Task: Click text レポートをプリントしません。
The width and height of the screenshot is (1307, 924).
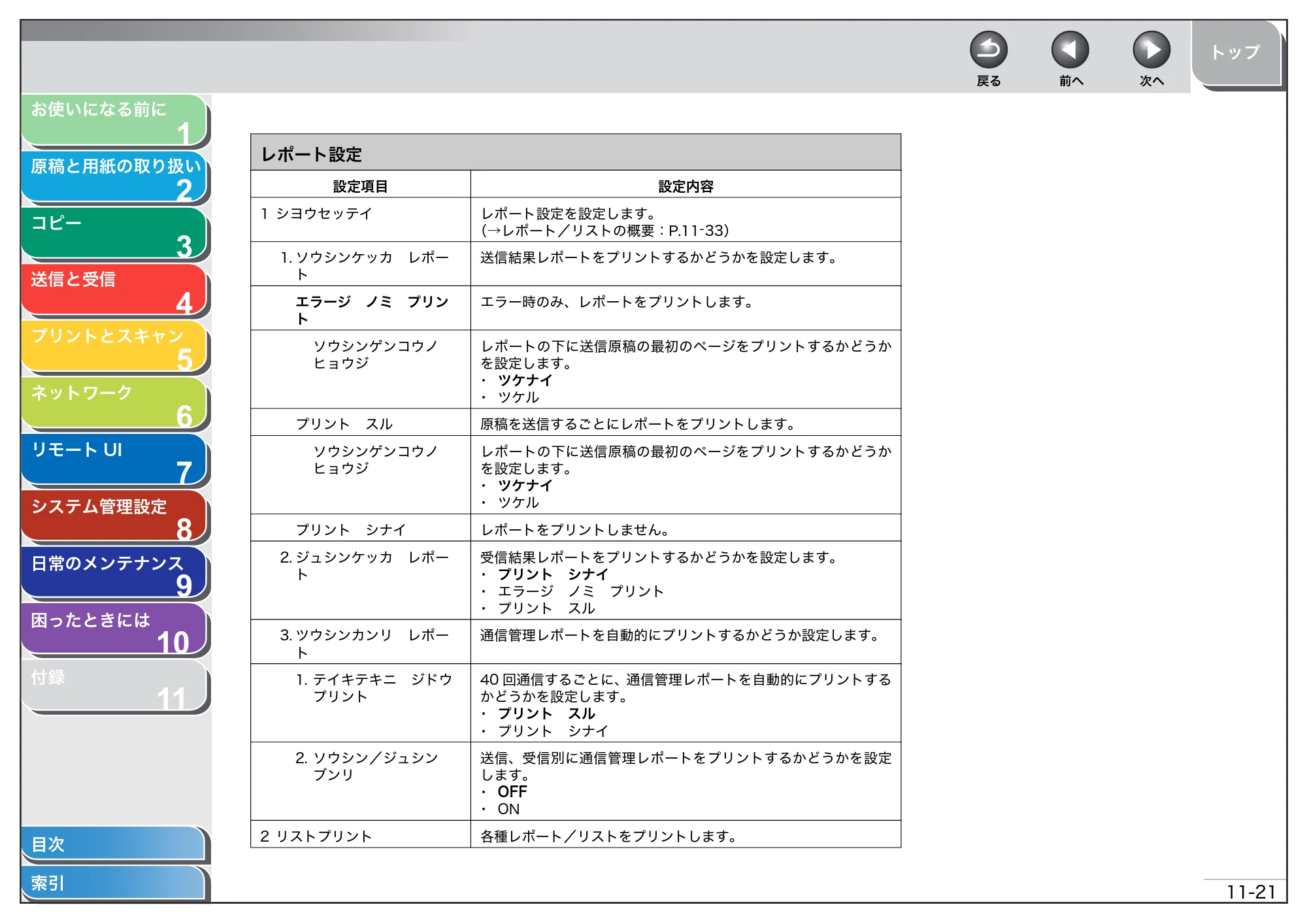Action: pyautogui.click(x=575, y=530)
